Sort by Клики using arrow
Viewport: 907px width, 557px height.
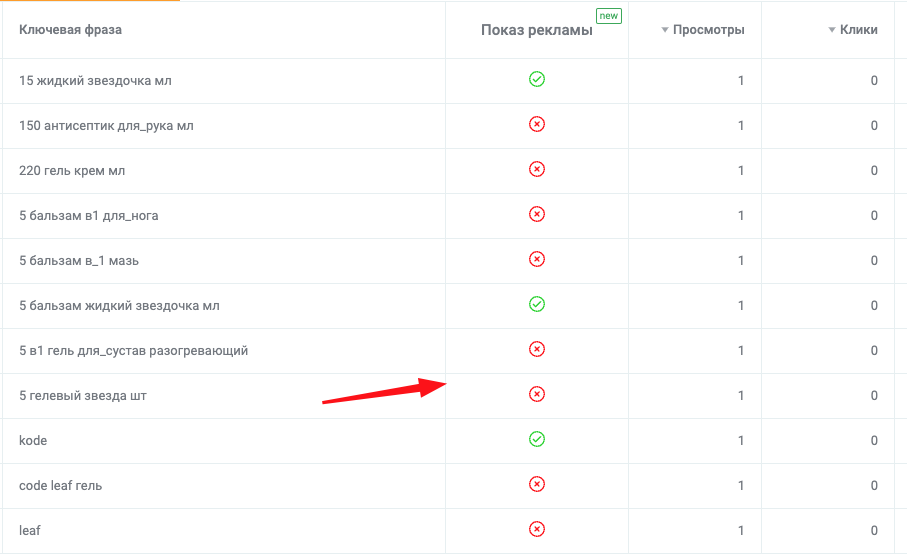[832, 30]
